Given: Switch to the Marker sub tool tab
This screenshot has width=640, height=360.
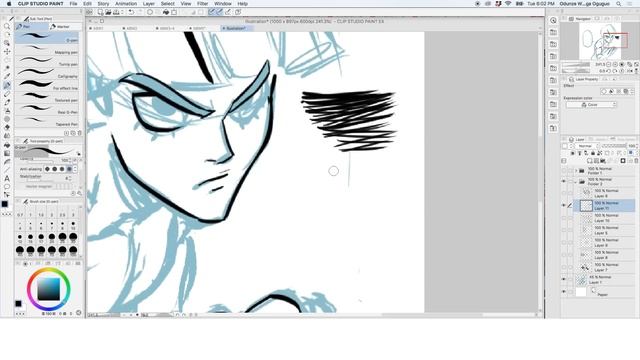Looking at the screenshot, I should pos(64,27).
